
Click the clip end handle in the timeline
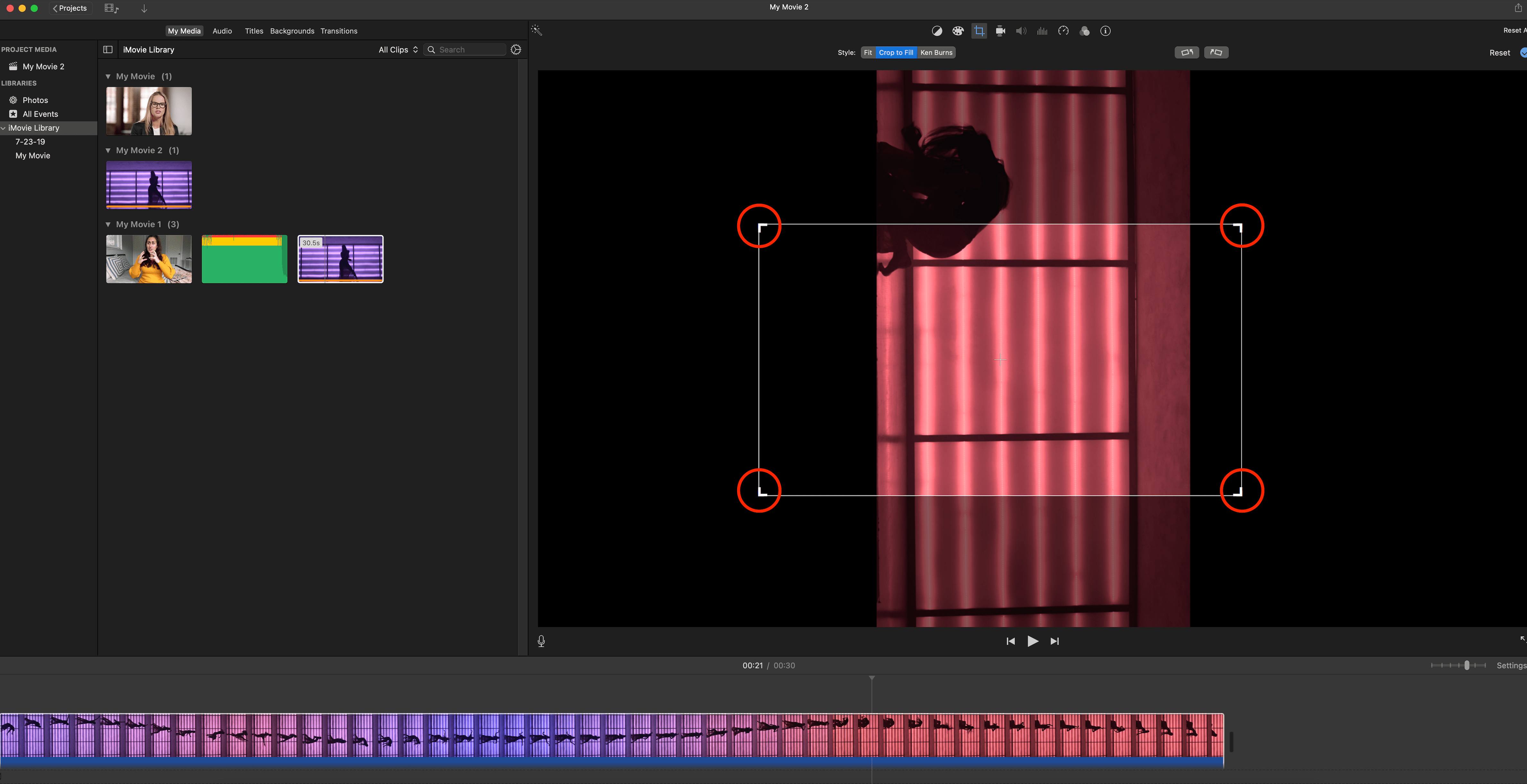(x=1231, y=742)
